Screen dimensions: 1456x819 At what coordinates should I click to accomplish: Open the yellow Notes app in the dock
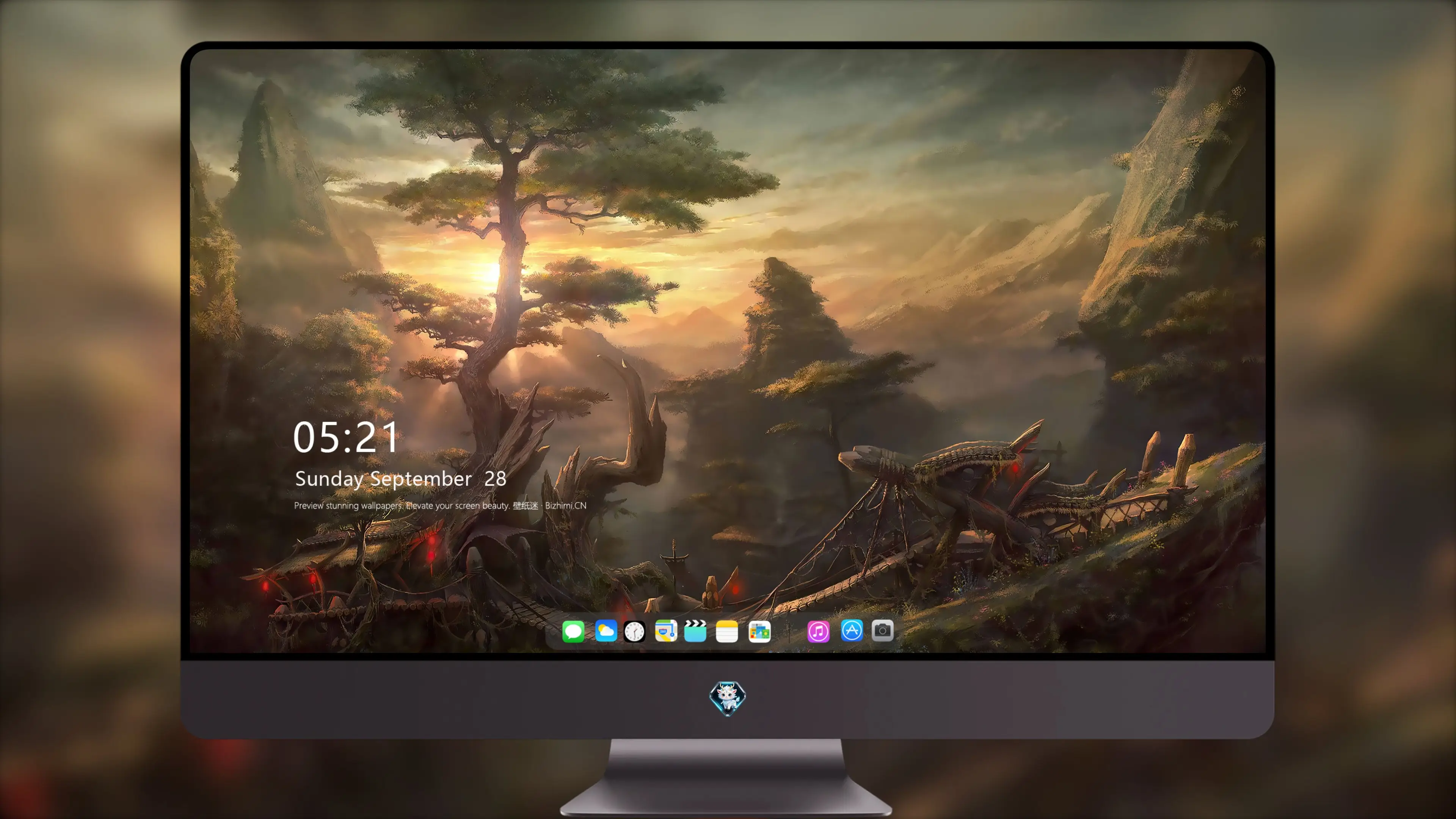[x=727, y=631]
